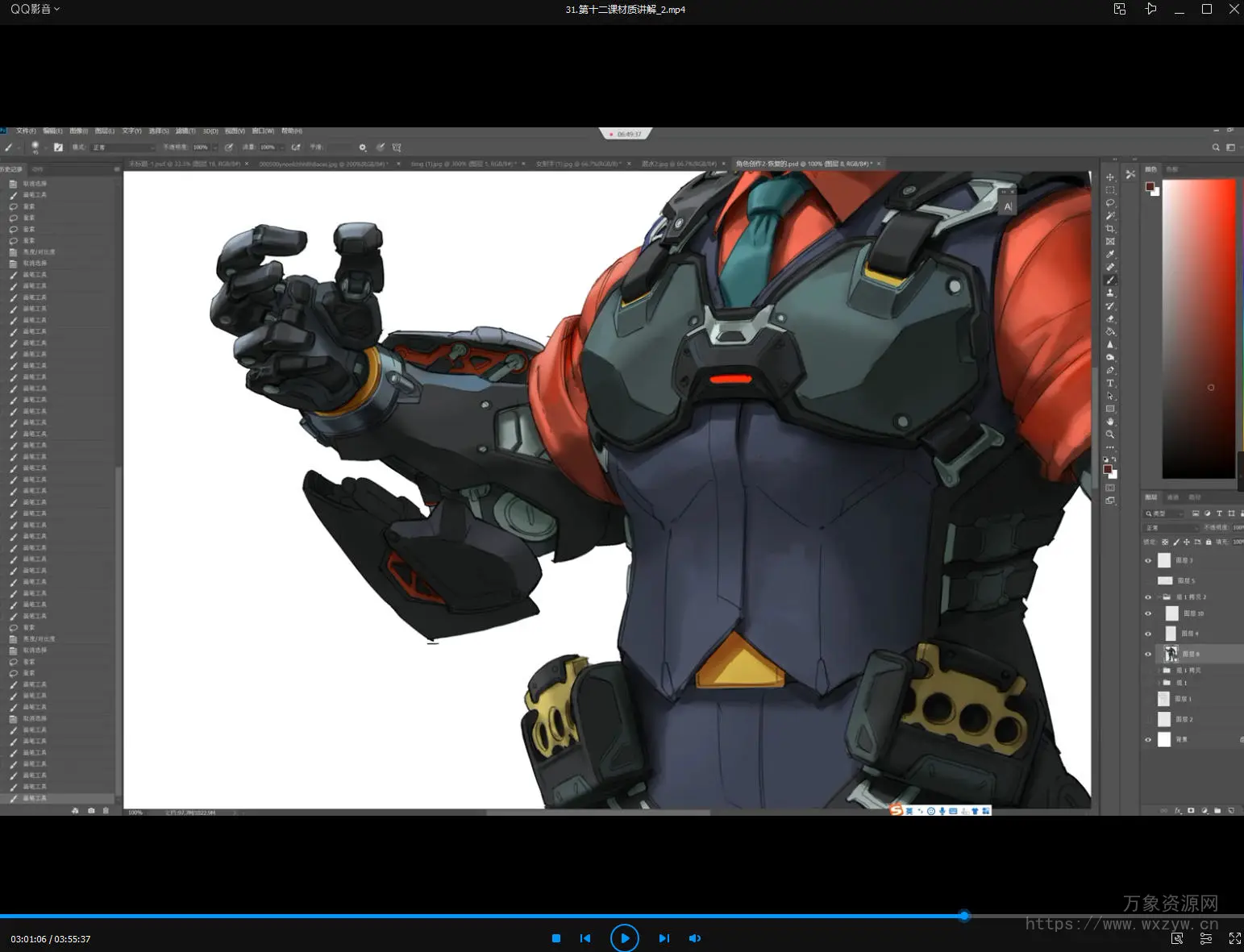Select the Eraser tool
This screenshot has height=952, width=1244.
[x=1110, y=318]
